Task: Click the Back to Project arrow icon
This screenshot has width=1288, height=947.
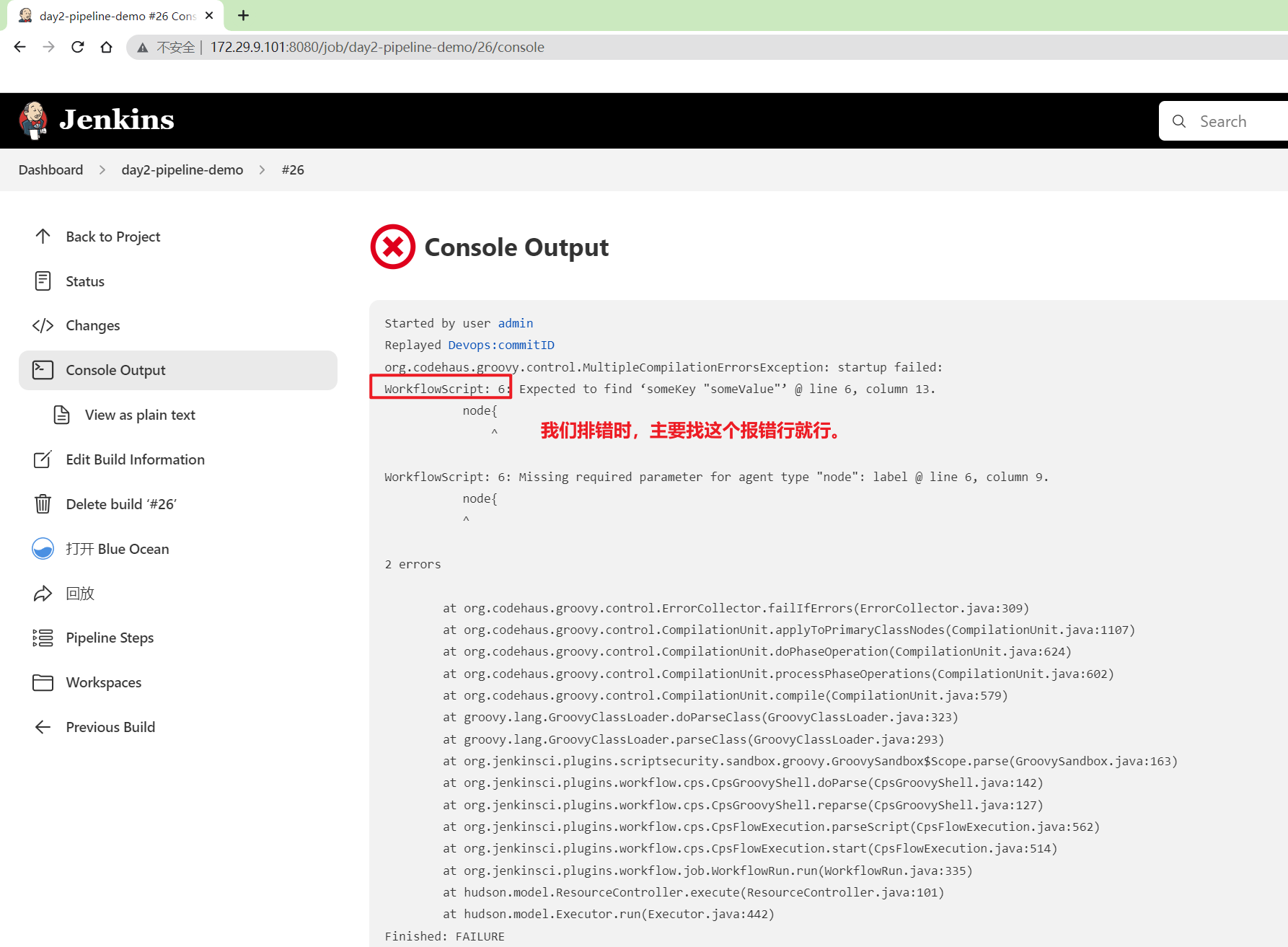Action: (x=43, y=237)
